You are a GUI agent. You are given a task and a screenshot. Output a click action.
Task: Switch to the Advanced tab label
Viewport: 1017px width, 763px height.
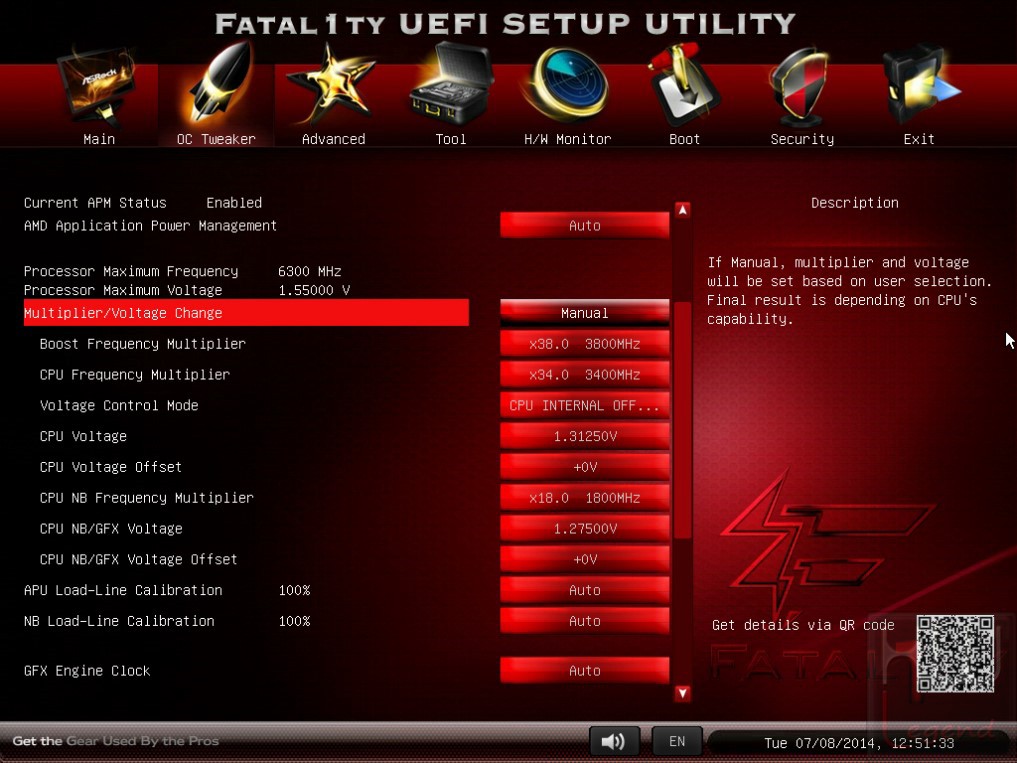(x=333, y=139)
